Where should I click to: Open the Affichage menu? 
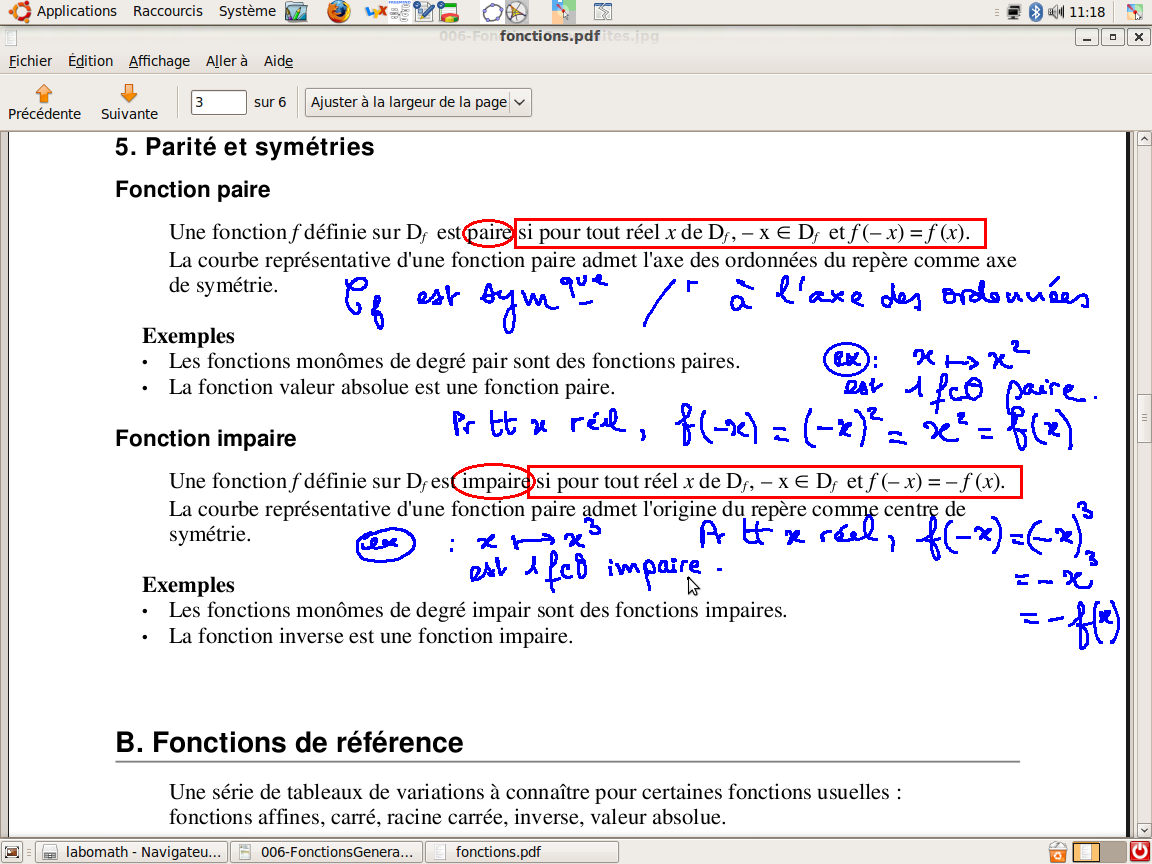click(x=159, y=61)
